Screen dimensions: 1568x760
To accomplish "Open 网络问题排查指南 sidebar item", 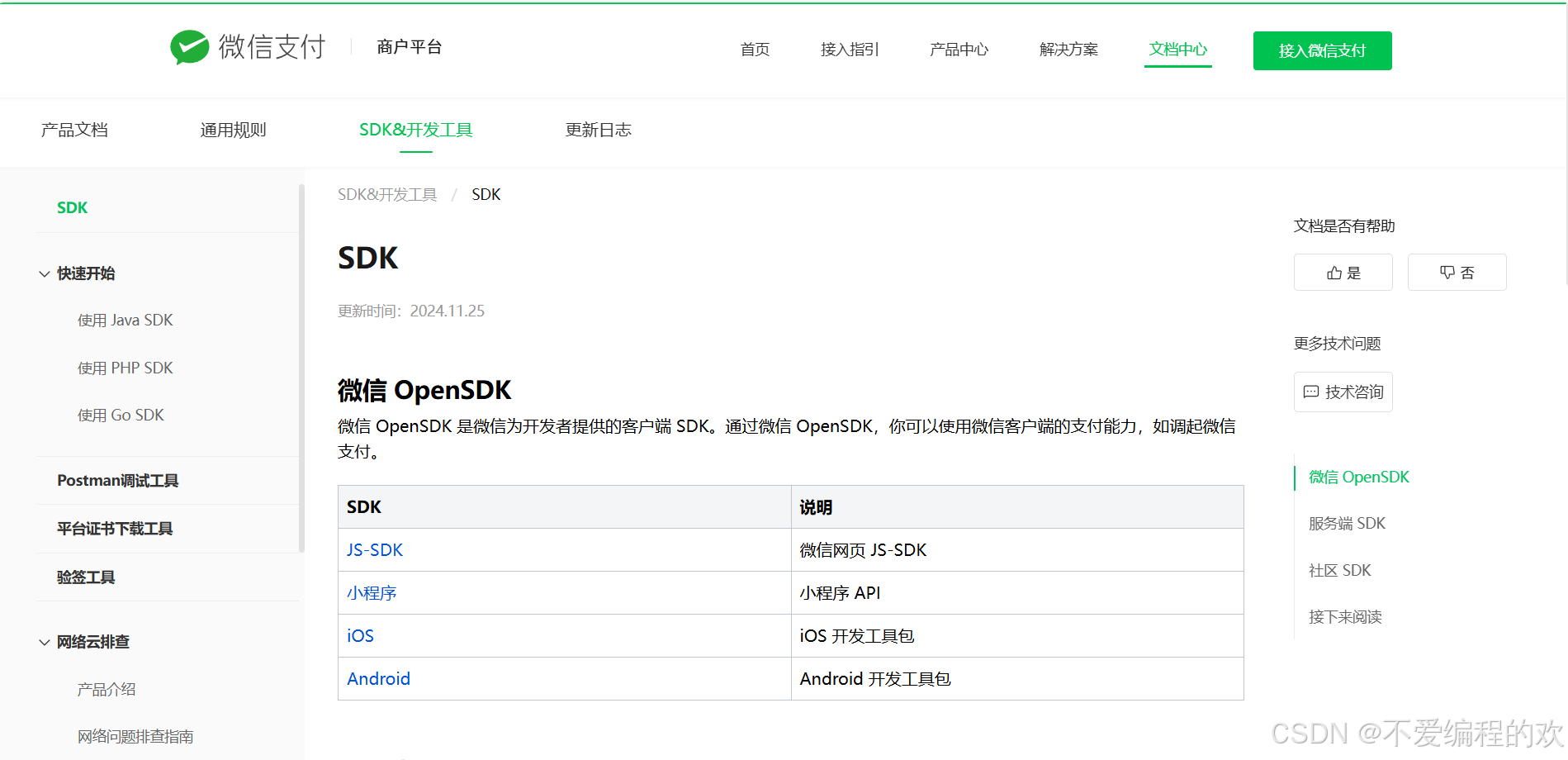I will 135,737.
